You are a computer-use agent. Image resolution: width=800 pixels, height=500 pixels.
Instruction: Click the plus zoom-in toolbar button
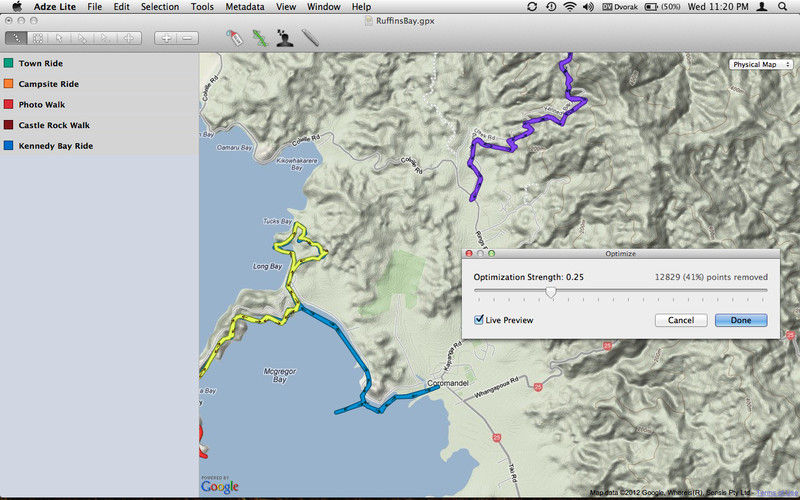pos(166,38)
